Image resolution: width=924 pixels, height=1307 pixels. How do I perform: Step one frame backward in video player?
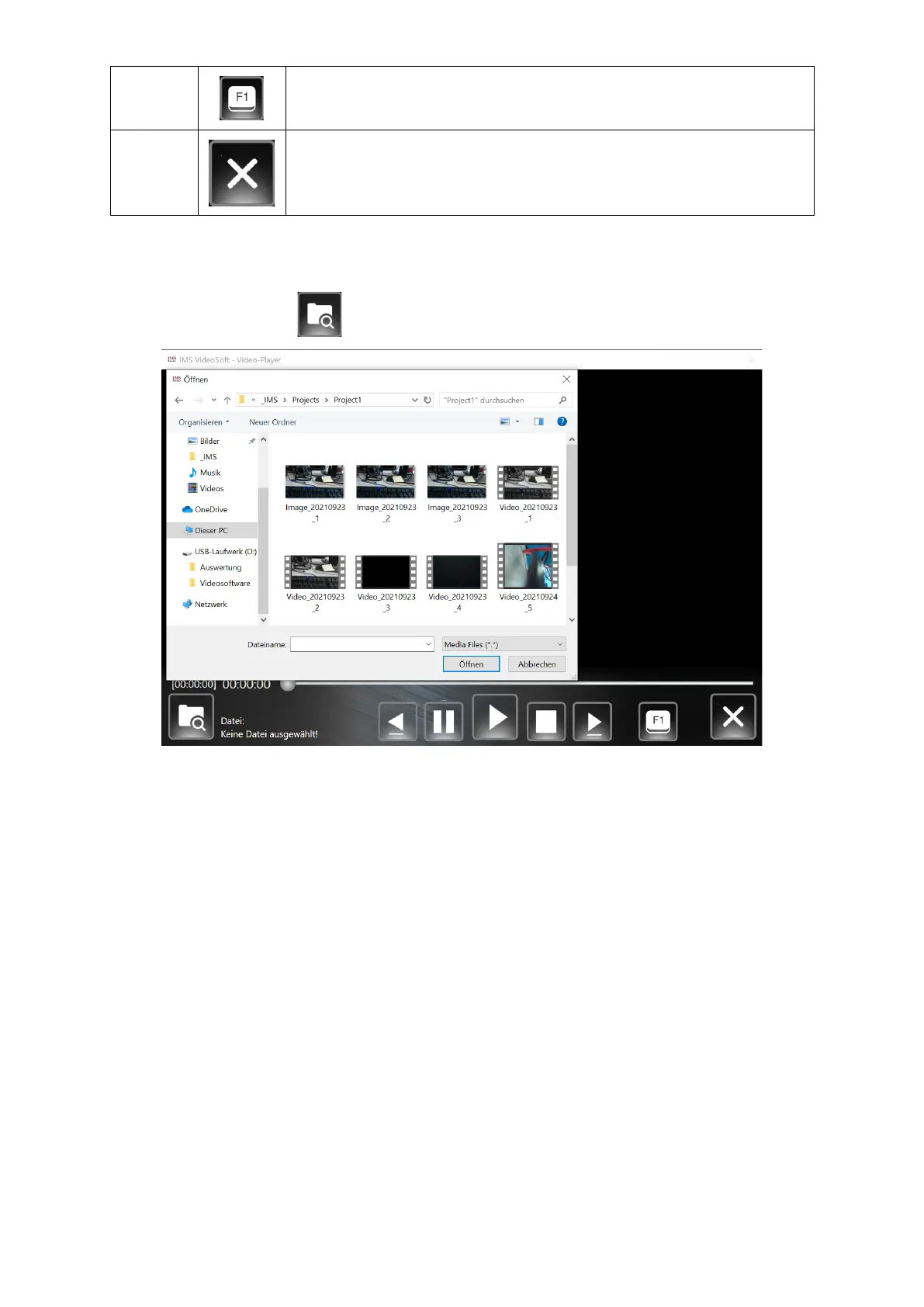[397, 722]
